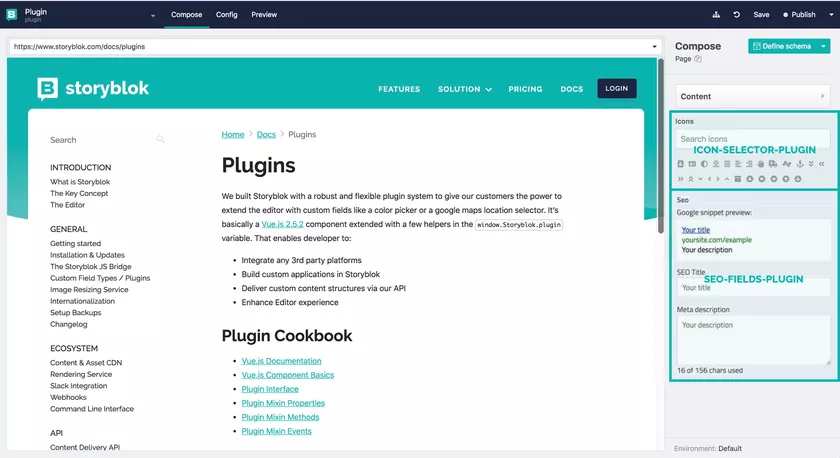Open FEATURES in the site navigation
Viewport: 840px width, 458px height.
tap(399, 89)
